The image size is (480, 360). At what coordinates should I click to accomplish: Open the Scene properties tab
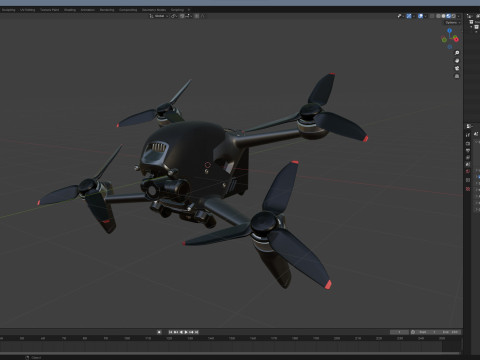[x=468, y=164]
